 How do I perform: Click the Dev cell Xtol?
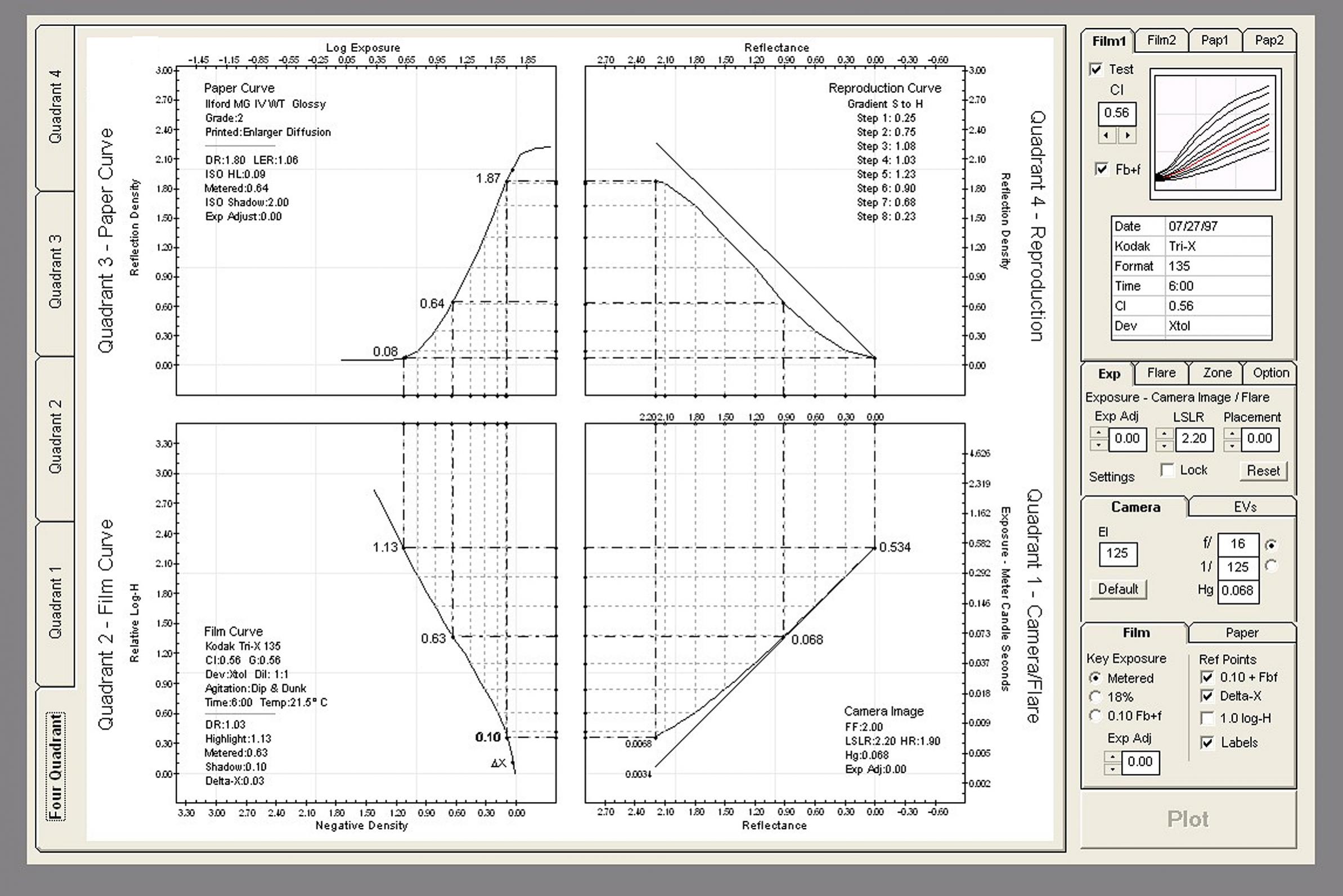1218,326
